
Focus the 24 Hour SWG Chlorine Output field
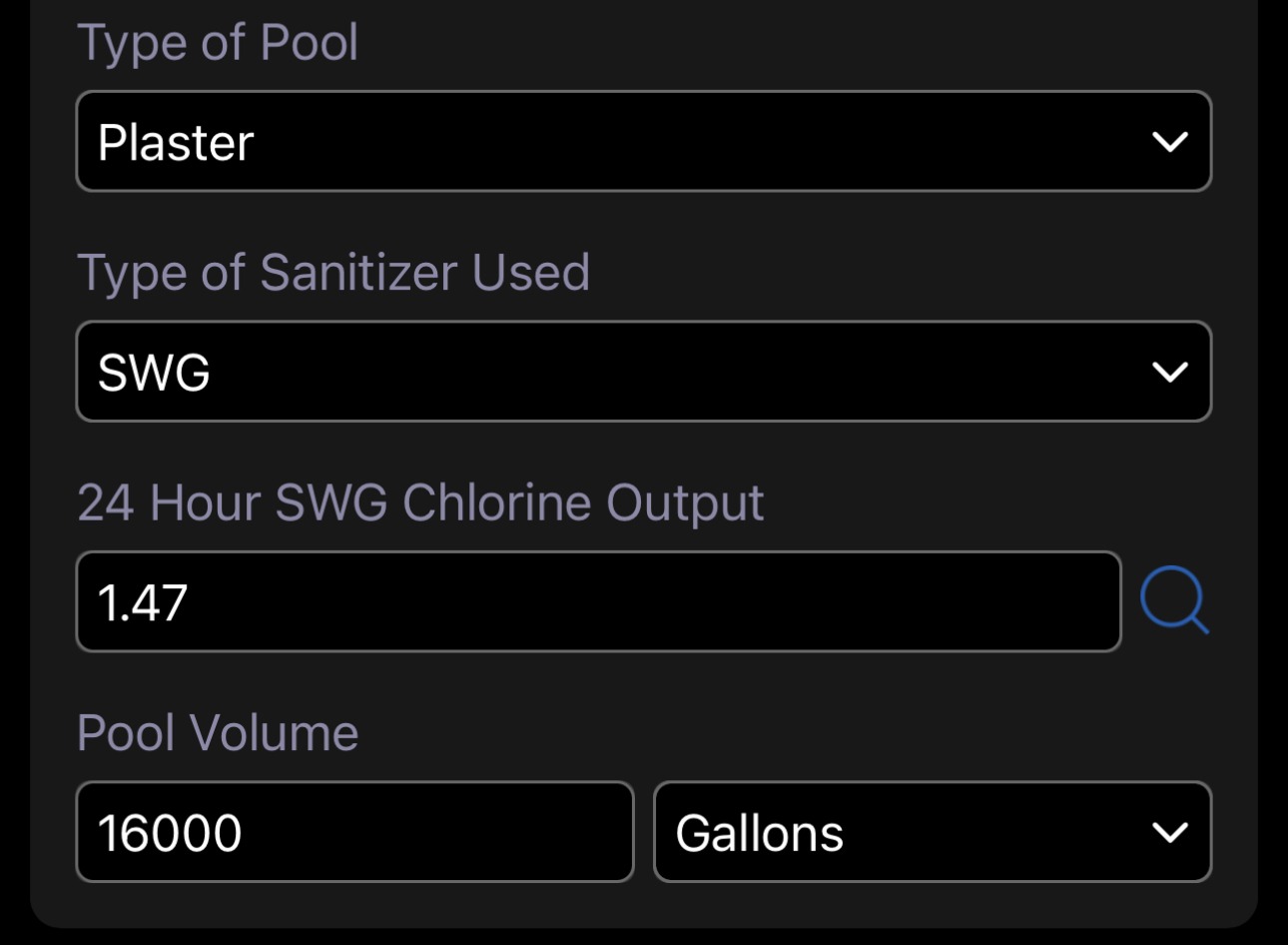click(598, 601)
